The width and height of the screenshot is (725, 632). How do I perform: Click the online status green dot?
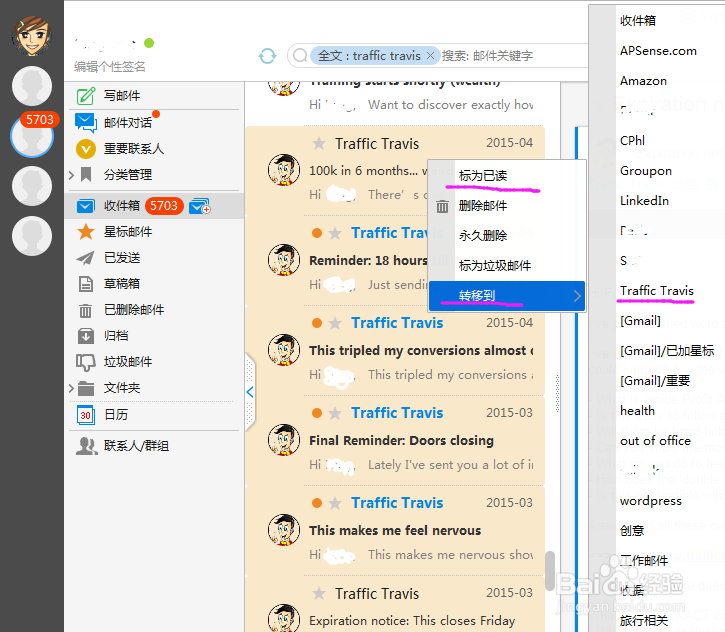[x=149, y=43]
